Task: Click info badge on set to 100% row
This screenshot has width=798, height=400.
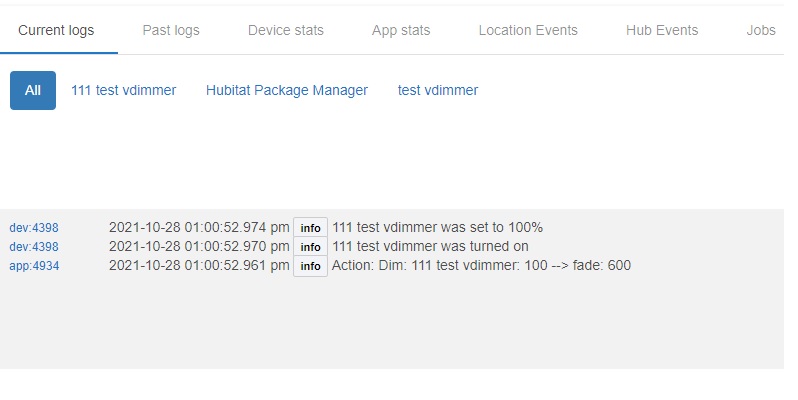Action: (x=310, y=228)
